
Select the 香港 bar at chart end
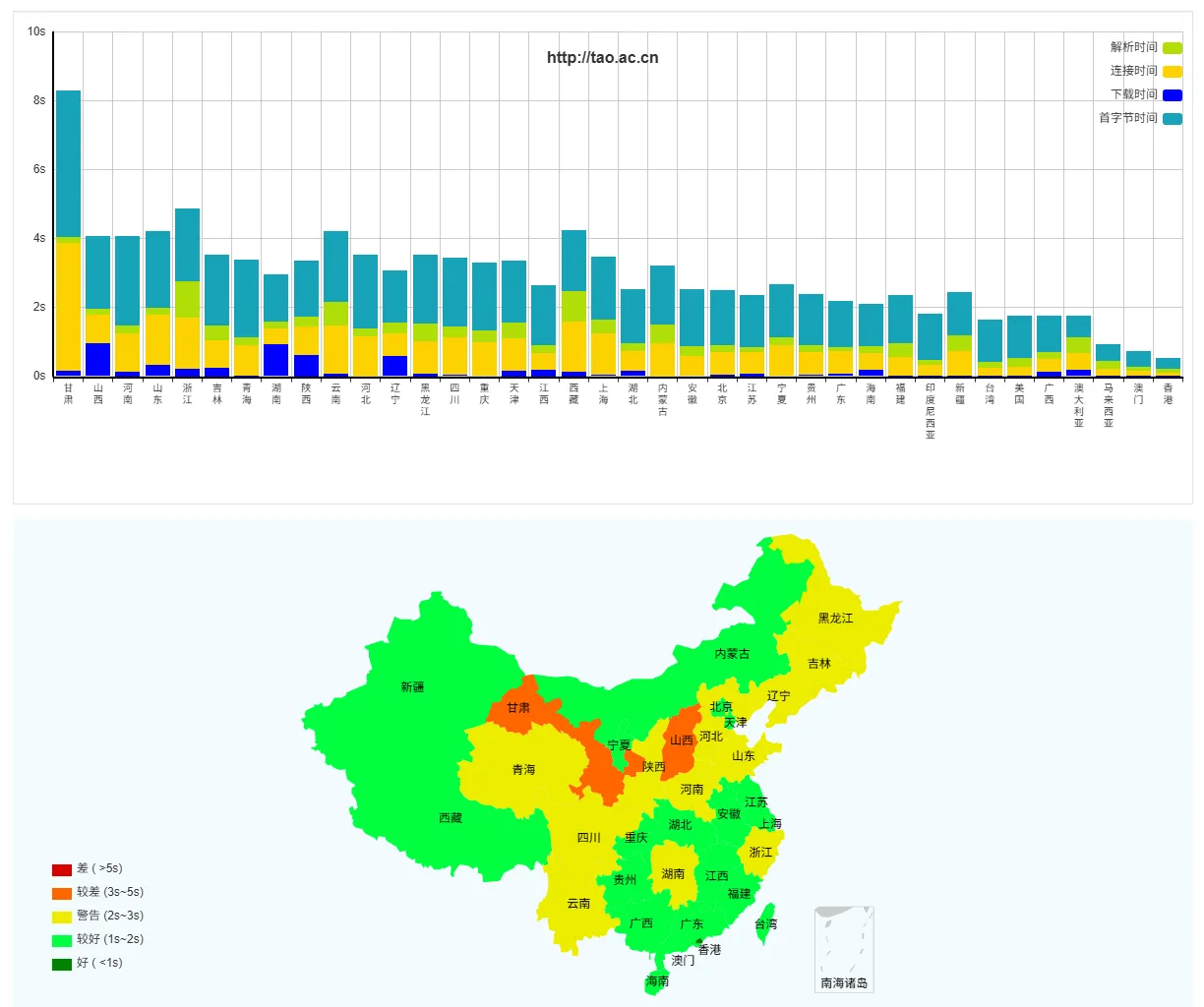tap(1168, 367)
